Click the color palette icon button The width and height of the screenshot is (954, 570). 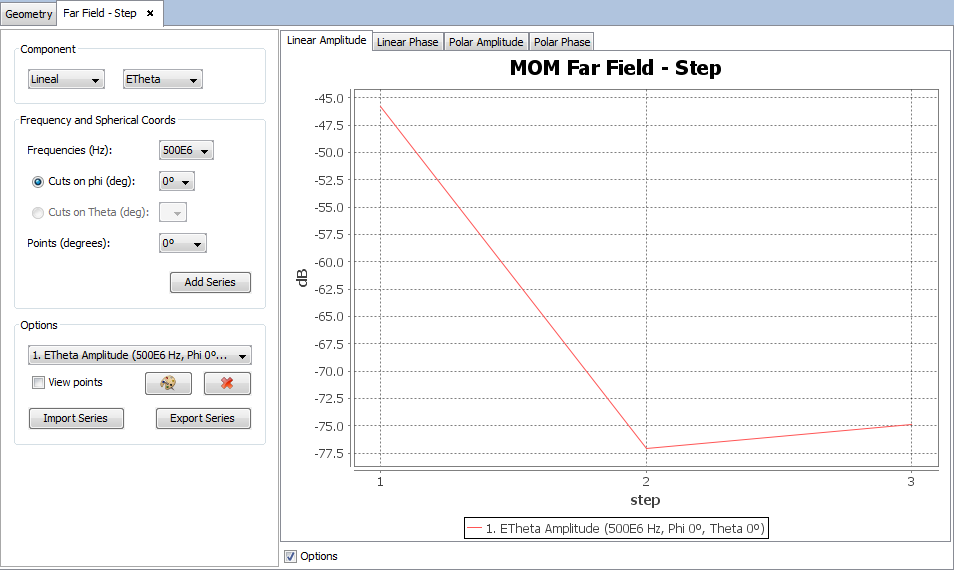pyautogui.click(x=167, y=384)
